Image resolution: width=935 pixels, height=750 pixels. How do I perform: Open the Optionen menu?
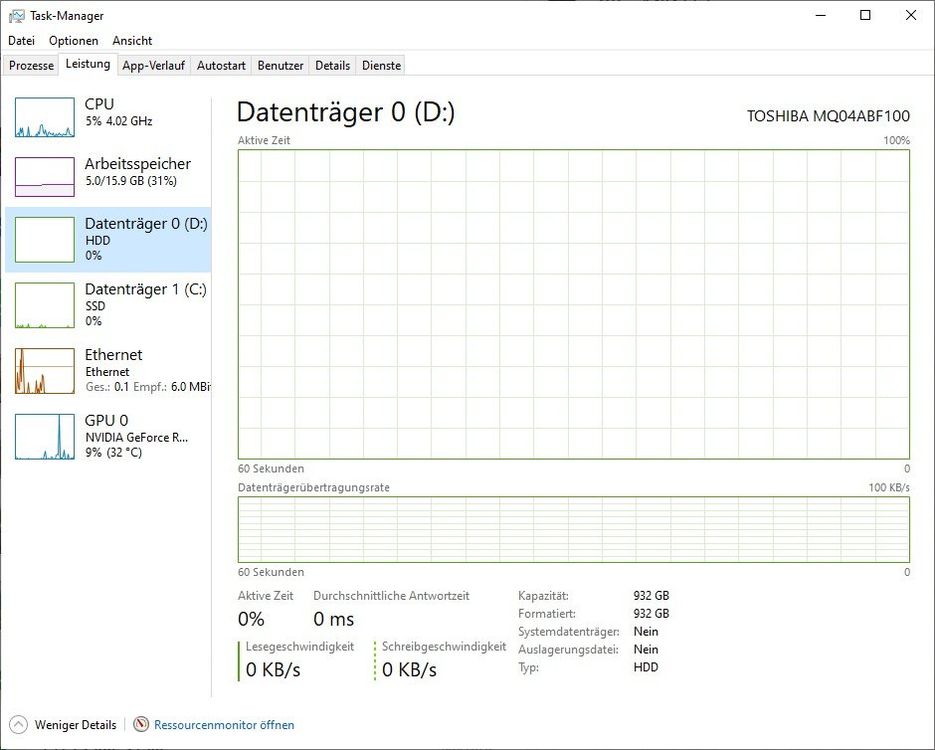73,41
